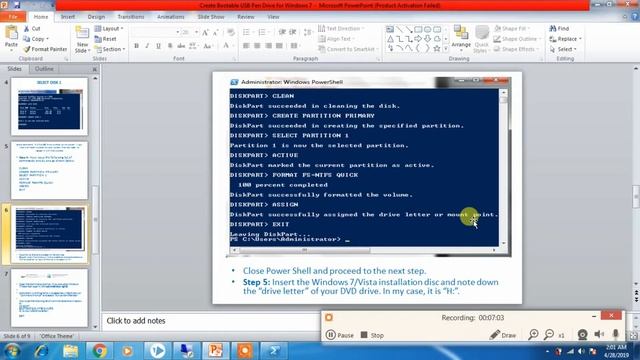Viewport: 640px width, 360px height.
Task: Insert text box shape from gallery
Action: (390, 29)
